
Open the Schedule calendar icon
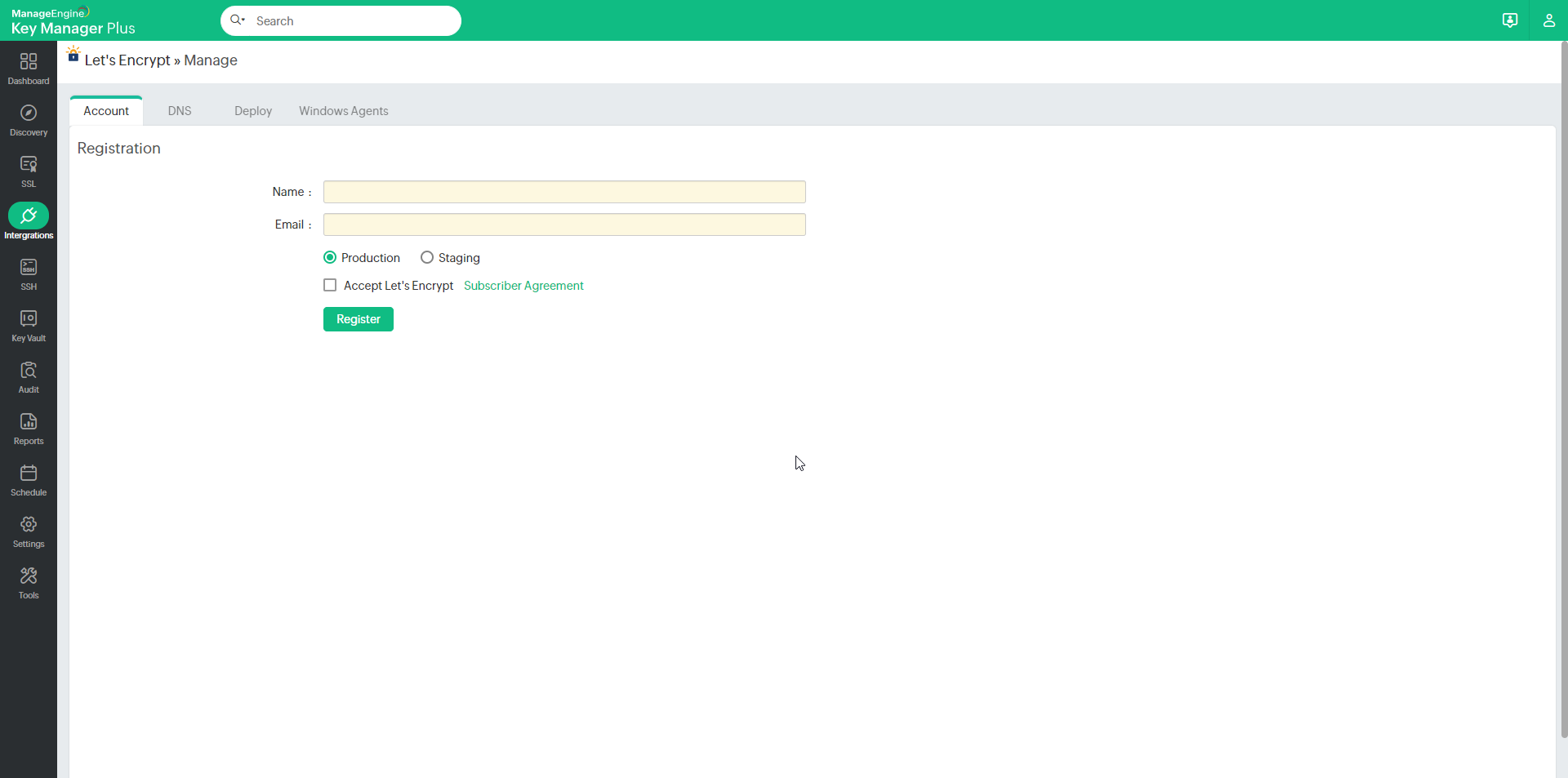tap(29, 480)
